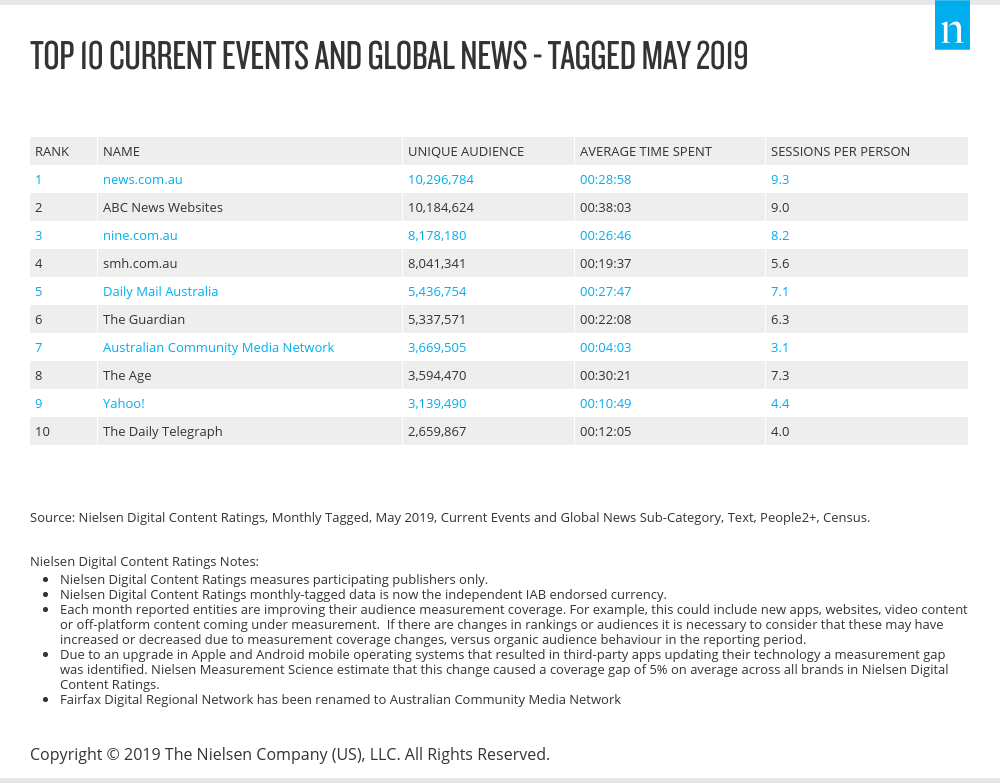Click rank number 9 in Yahoo! row
Viewport: 1000px width, 783px height.
(x=39, y=404)
